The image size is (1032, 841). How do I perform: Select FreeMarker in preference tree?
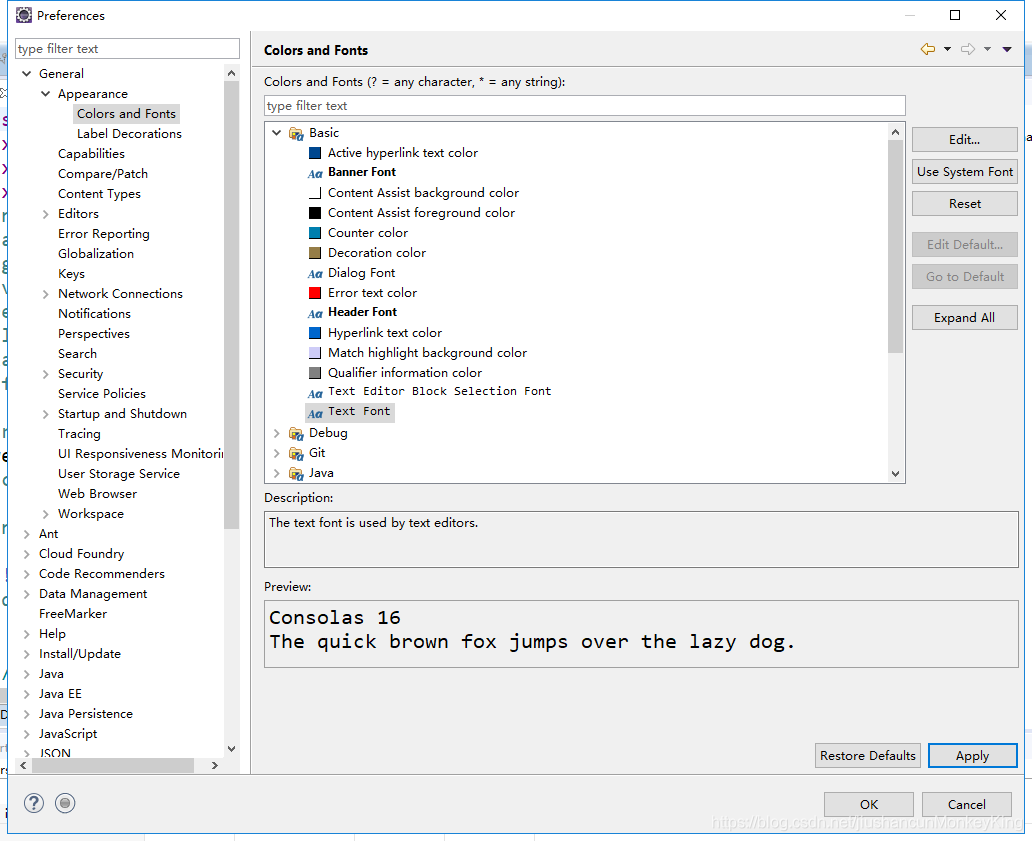coord(72,613)
